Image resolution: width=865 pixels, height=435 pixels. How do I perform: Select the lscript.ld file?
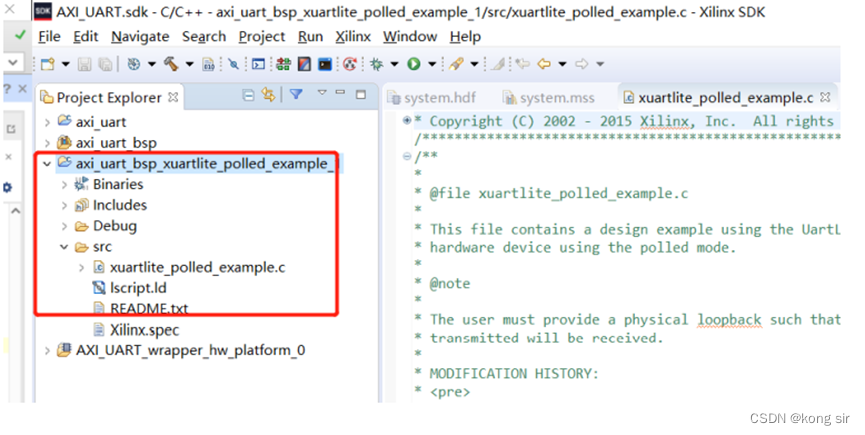coord(129,288)
